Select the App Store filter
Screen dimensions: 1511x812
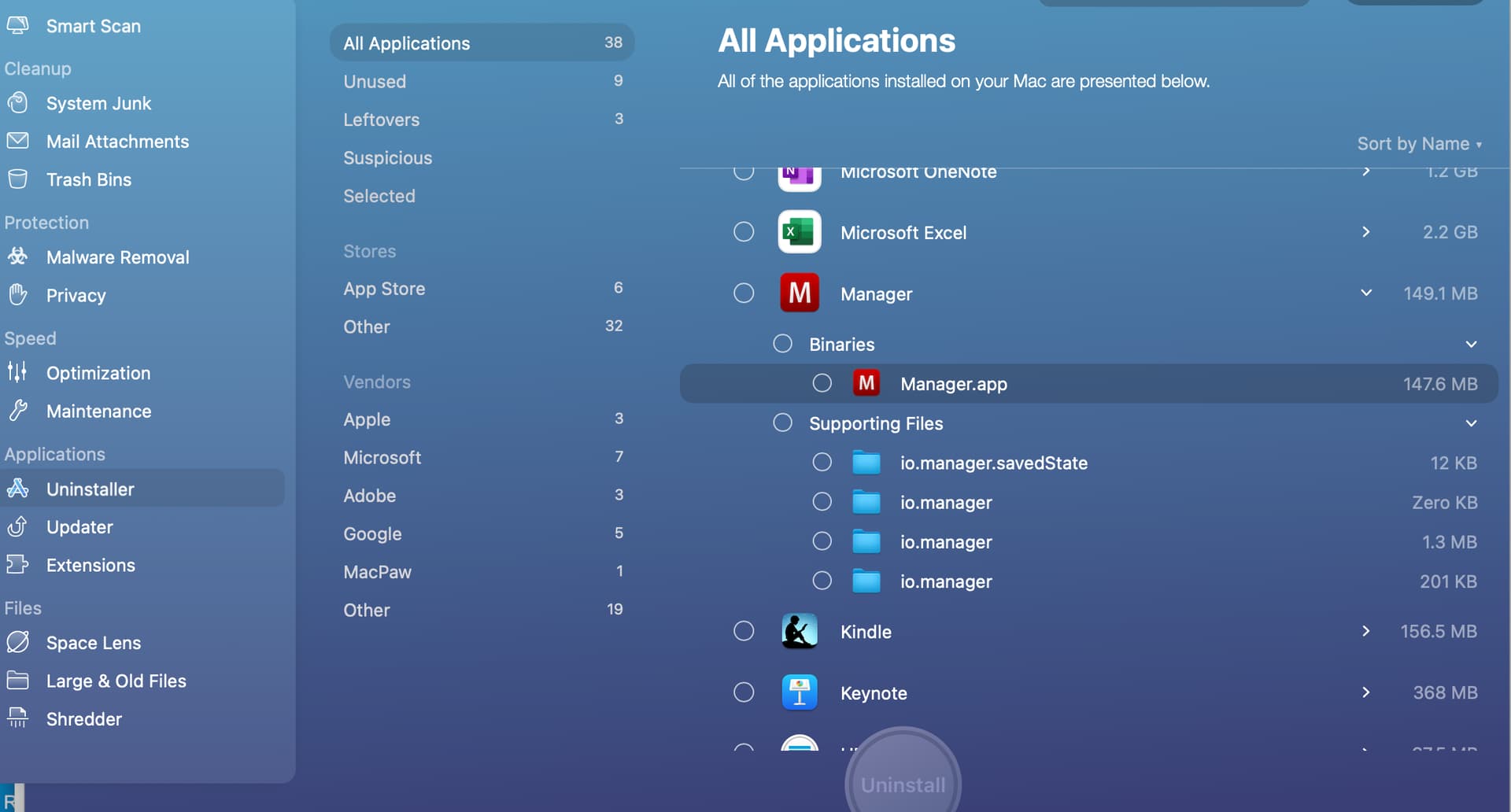(482, 288)
